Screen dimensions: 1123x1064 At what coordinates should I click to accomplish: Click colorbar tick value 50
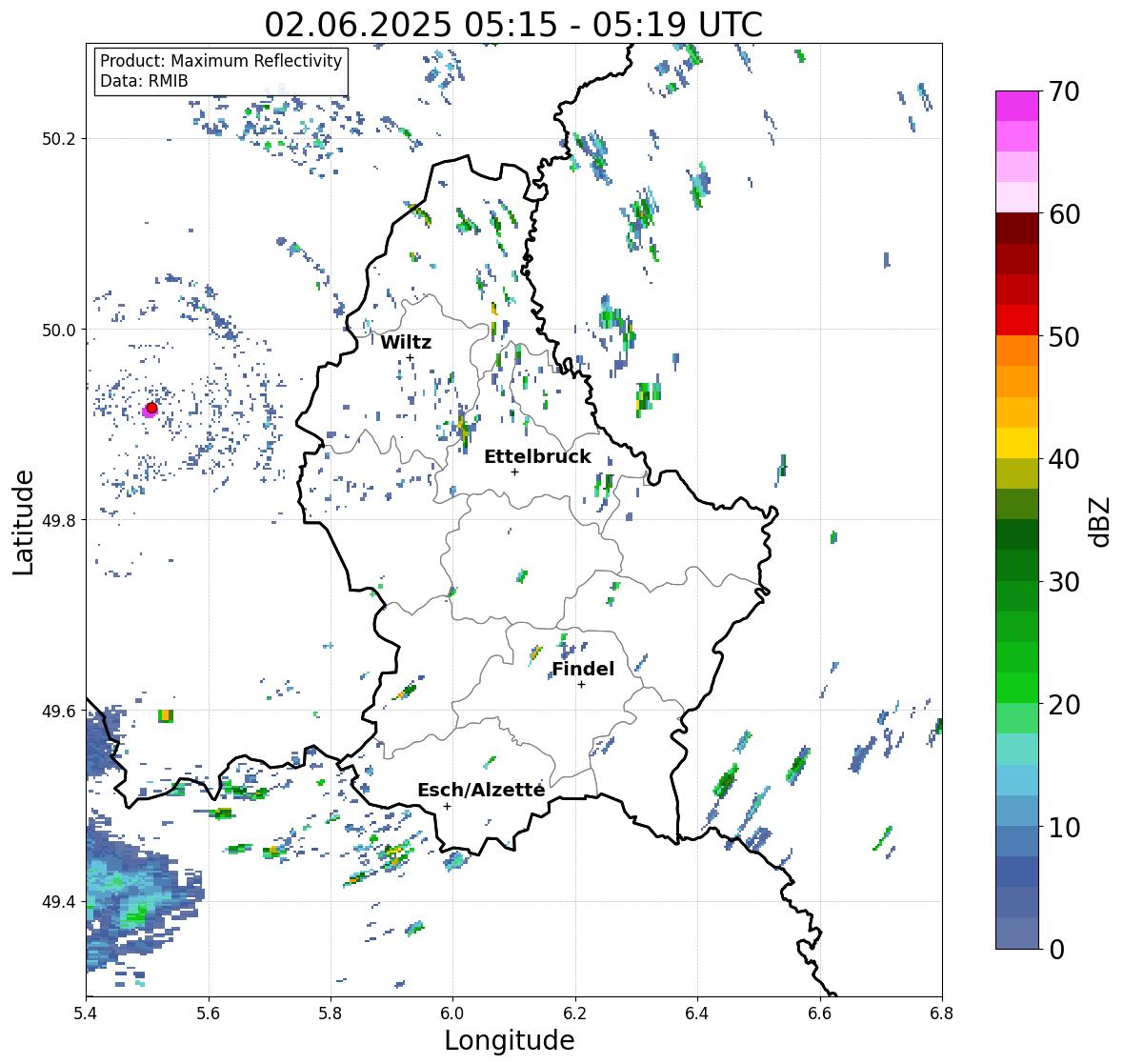coord(1064,336)
